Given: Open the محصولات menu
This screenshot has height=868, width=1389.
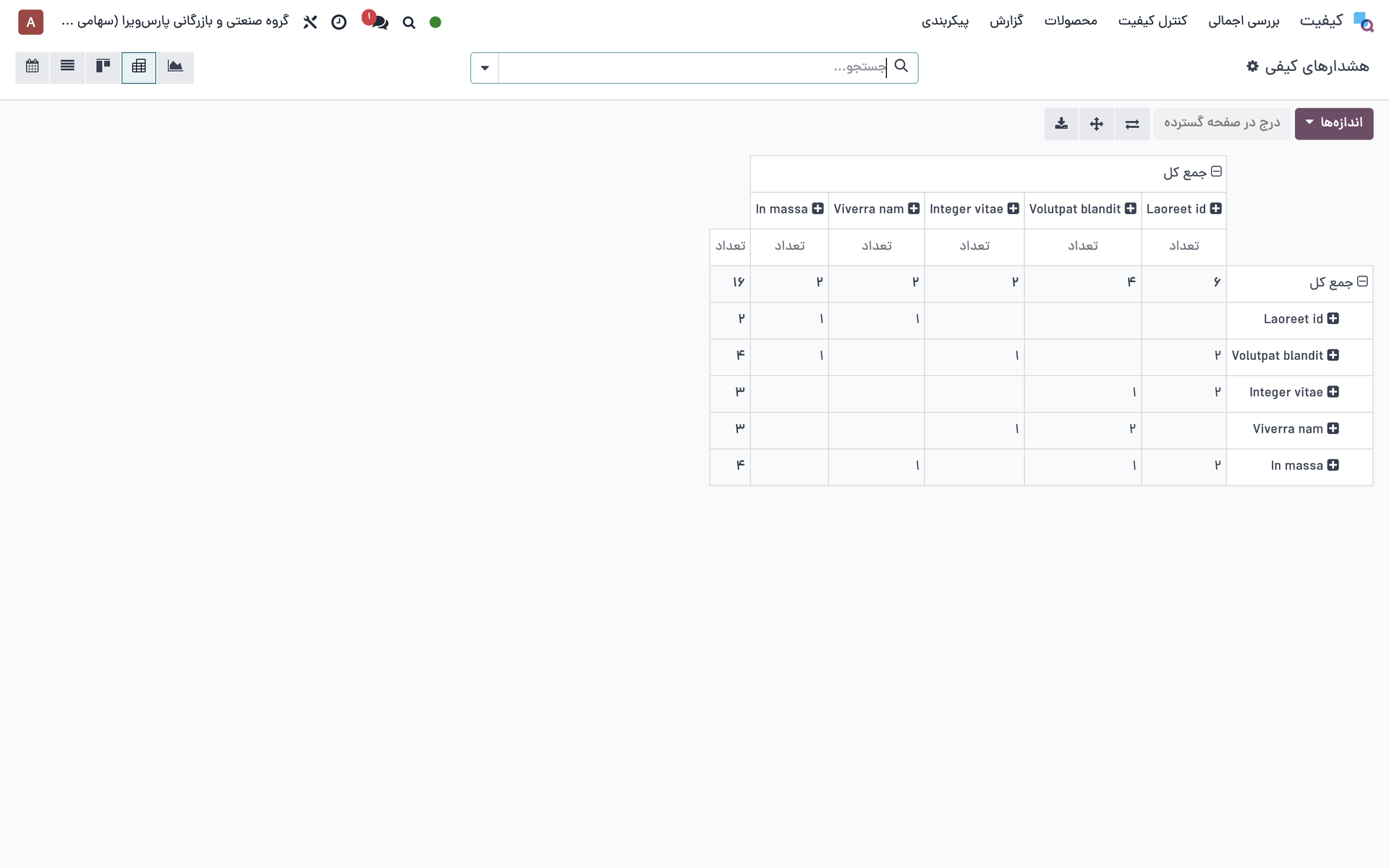Looking at the screenshot, I should click(x=1071, y=22).
